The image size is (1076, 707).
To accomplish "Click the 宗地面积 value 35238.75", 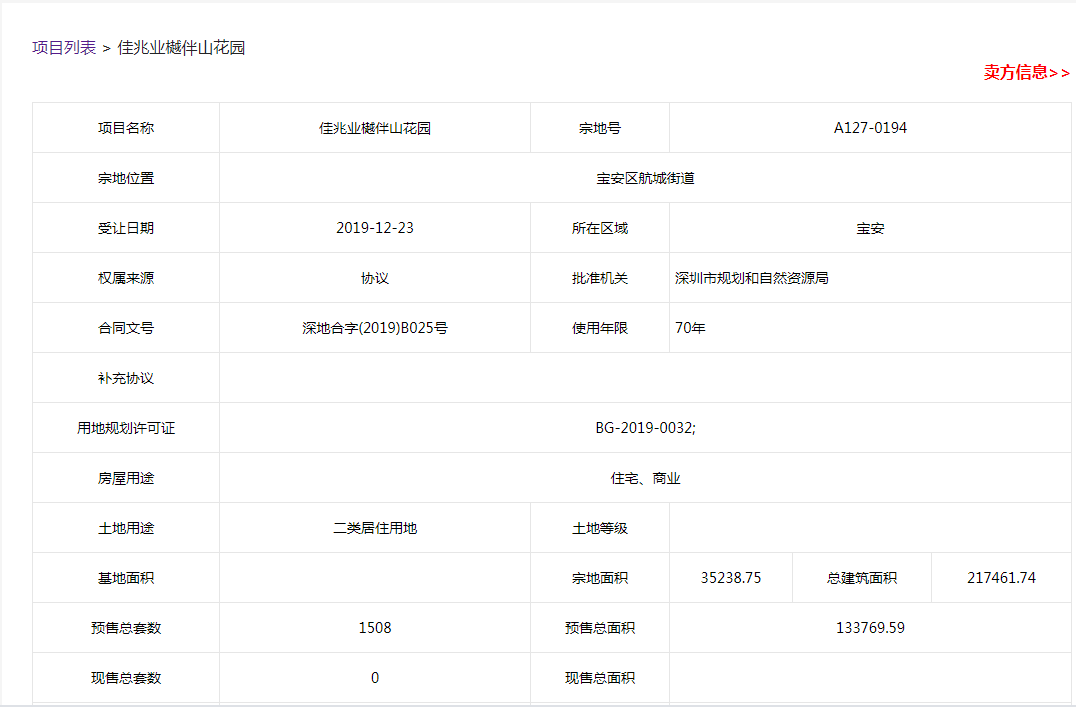I will click(728, 577).
